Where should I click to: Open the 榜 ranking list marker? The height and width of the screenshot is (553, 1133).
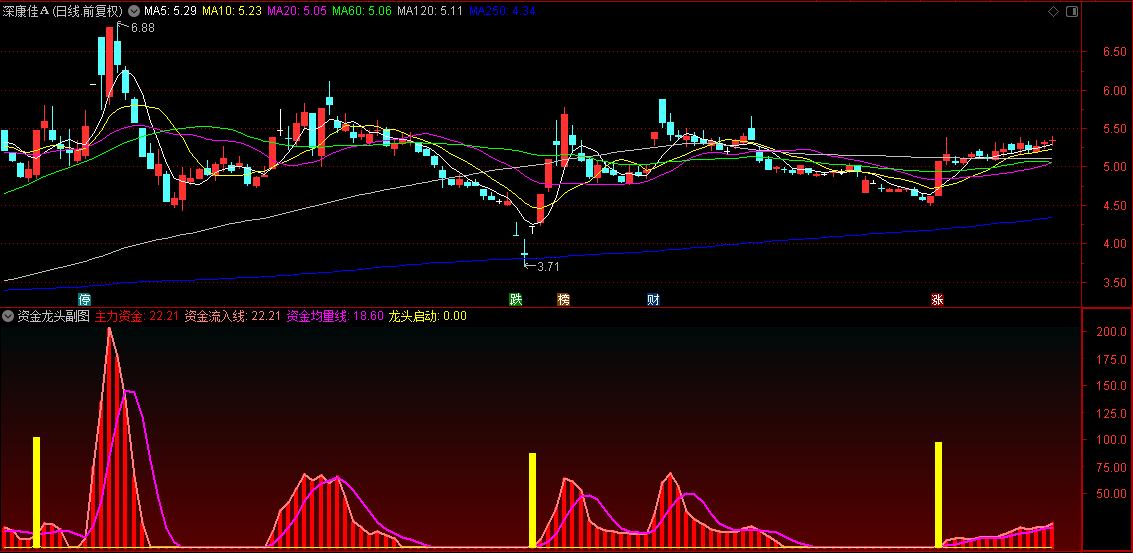(x=563, y=299)
